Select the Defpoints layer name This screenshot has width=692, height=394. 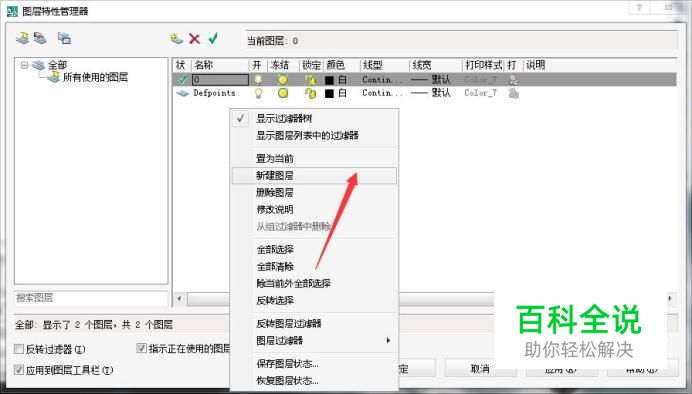point(214,93)
